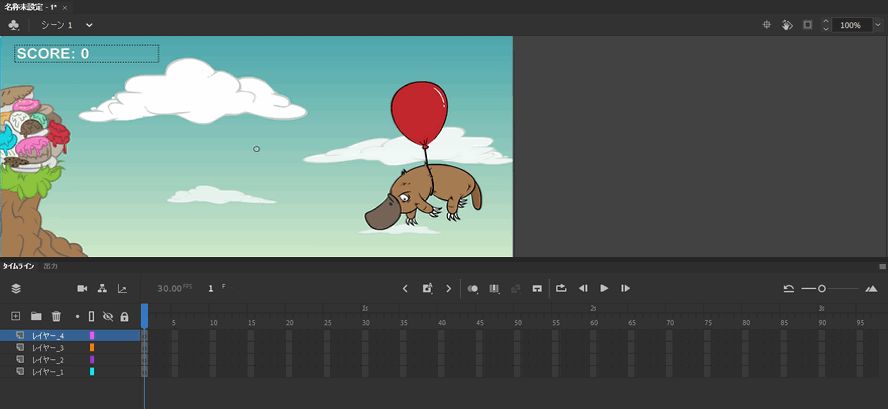Click the new layer icon
Image resolution: width=888 pixels, height=409 pixels.
pos(15,316)
